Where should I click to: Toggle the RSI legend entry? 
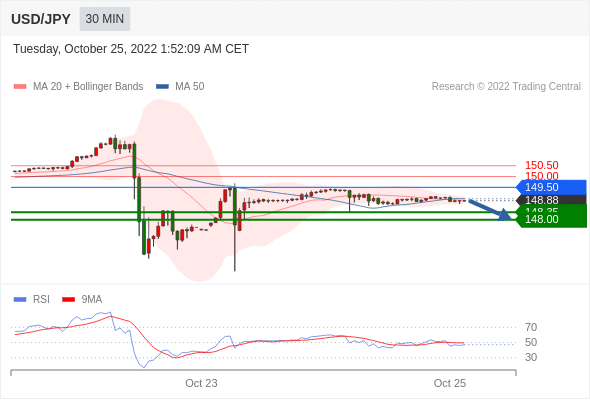coord(32,299)
